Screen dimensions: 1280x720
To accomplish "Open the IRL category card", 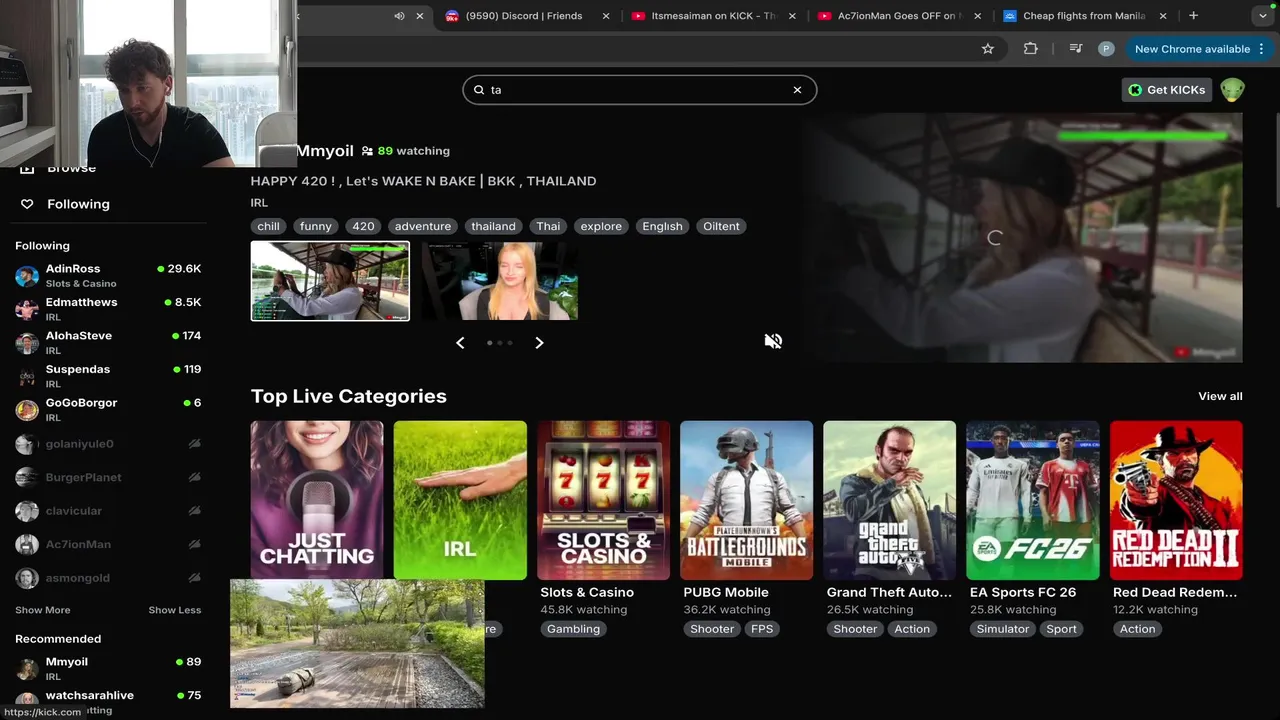I will [460, 500].
